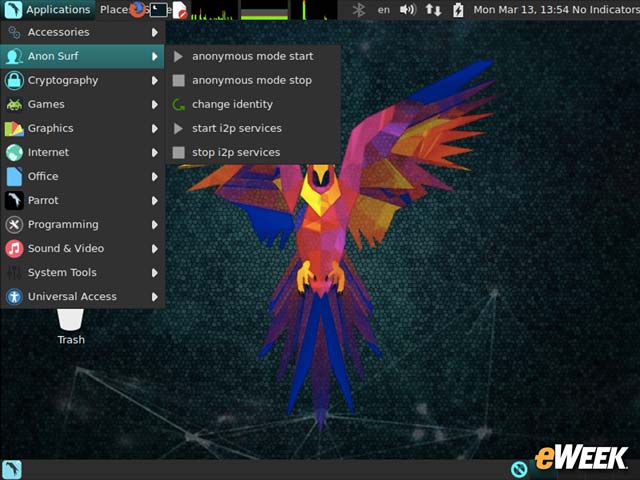Open the Graphics menu category
The image size is (640, 480).
[82, 129]
